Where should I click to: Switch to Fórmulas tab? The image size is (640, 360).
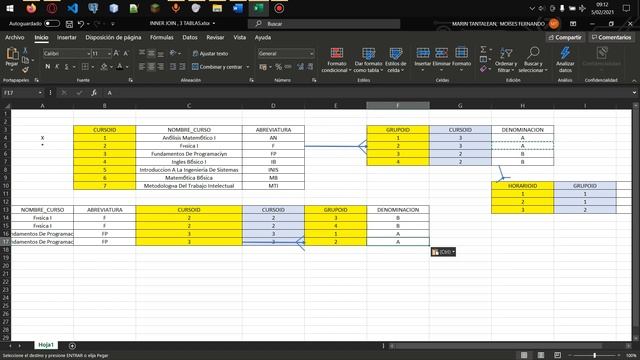tap(162, 37)
